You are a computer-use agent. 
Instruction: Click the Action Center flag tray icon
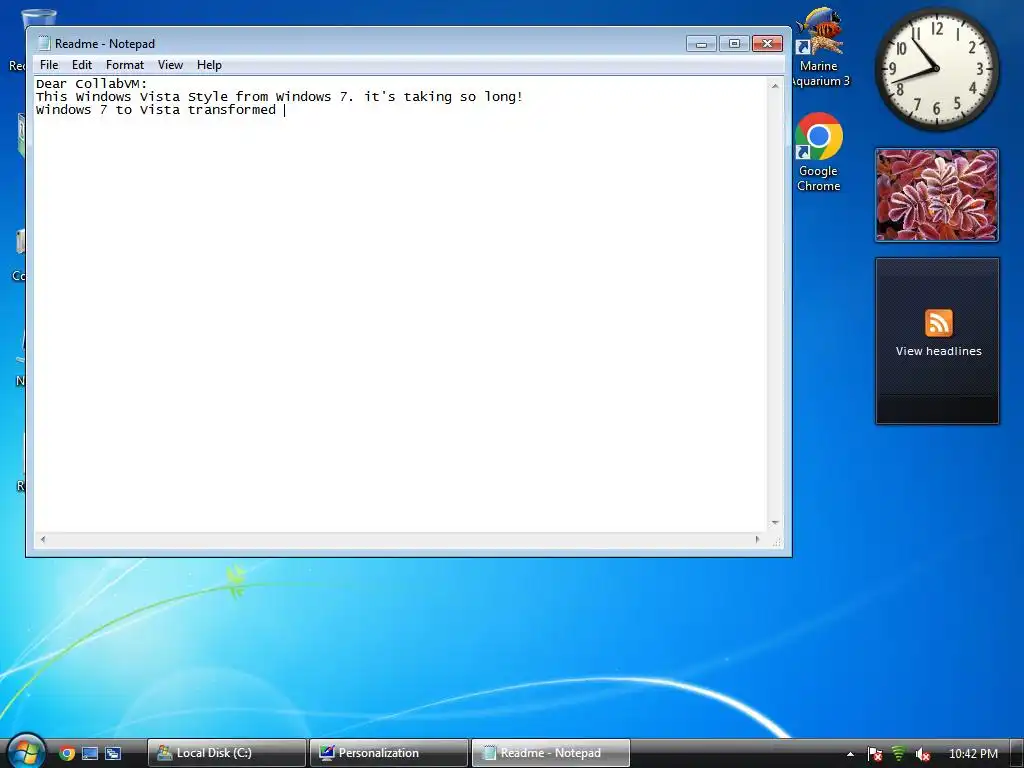point(874,754)
